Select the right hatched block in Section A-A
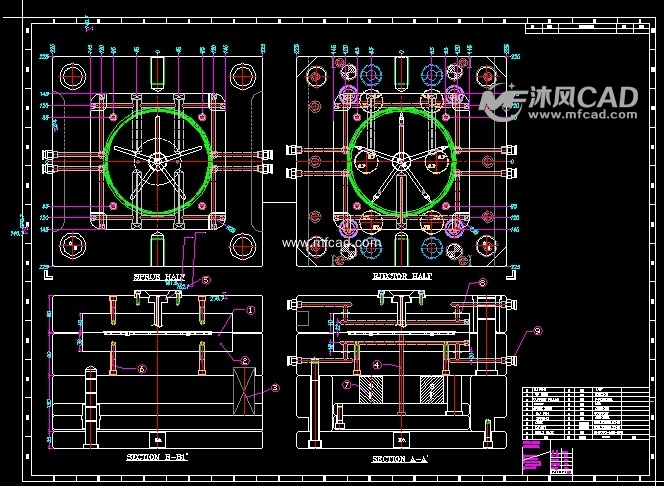Screen dimensions: 664x486 (x=432, y=389)
